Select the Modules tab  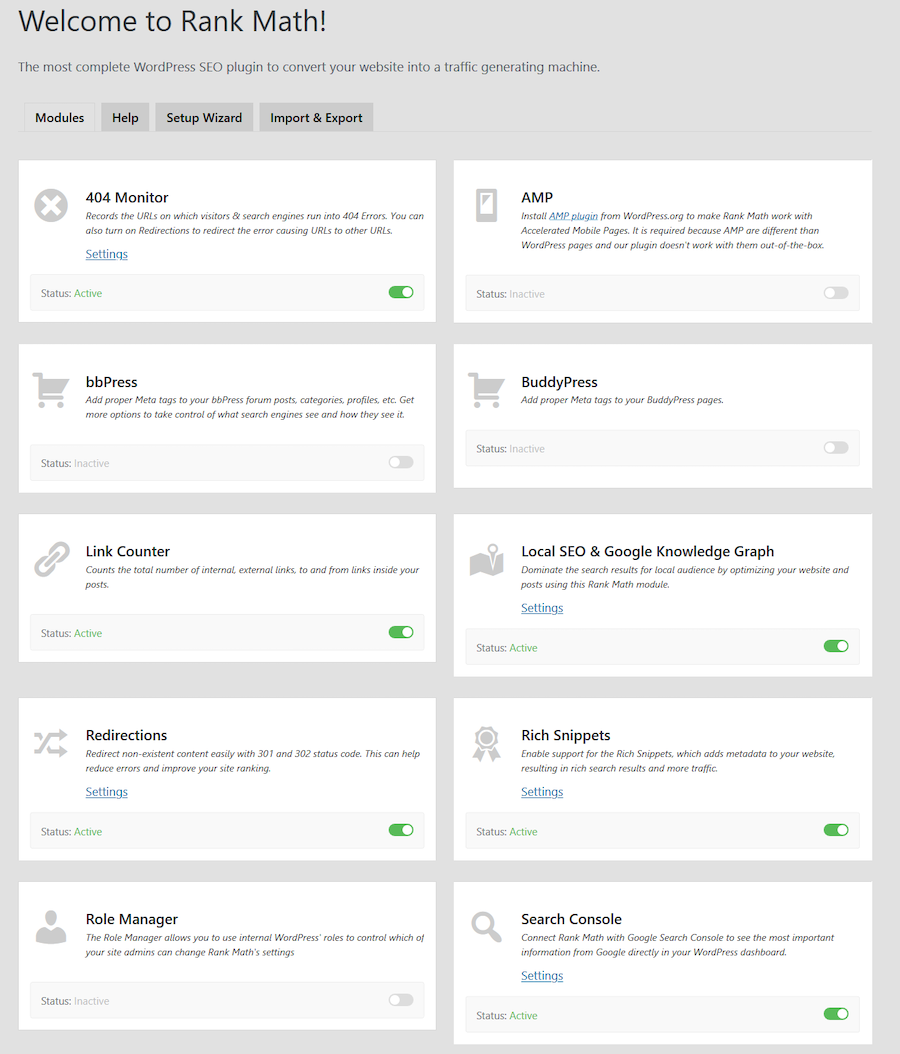point(60,118)
